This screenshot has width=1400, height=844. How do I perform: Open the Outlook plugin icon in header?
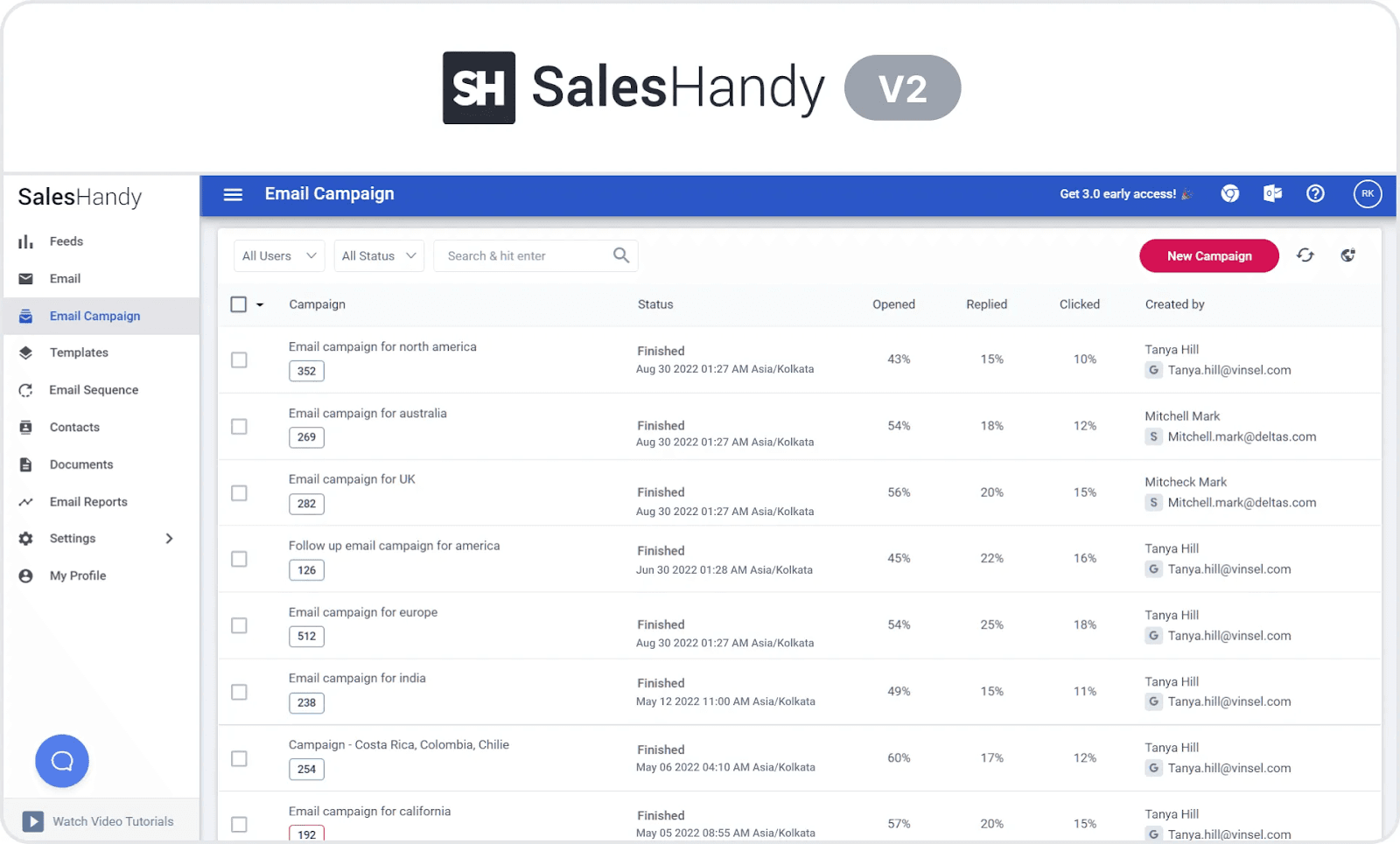[1272, 194]
